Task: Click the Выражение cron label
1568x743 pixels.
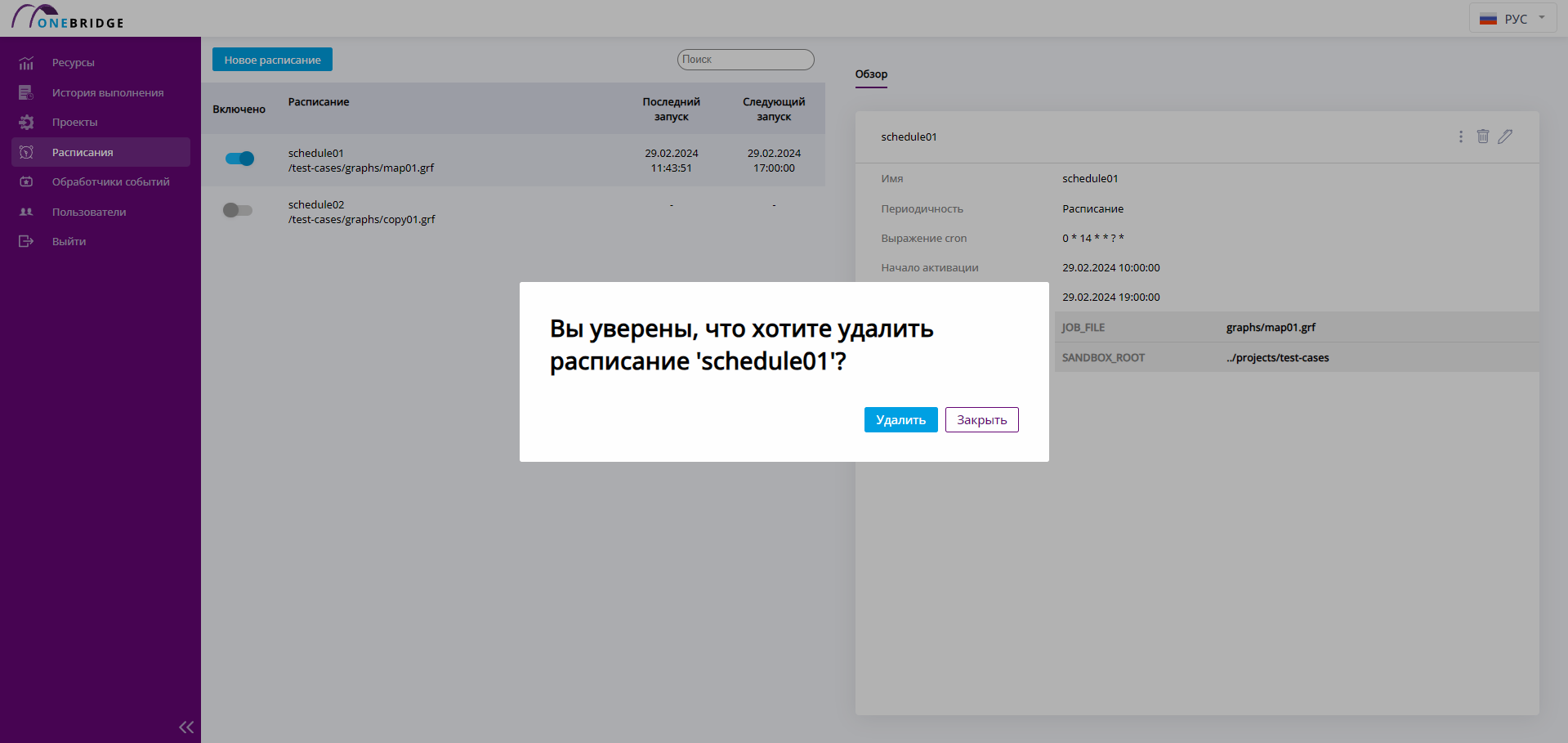Action: 923,238
